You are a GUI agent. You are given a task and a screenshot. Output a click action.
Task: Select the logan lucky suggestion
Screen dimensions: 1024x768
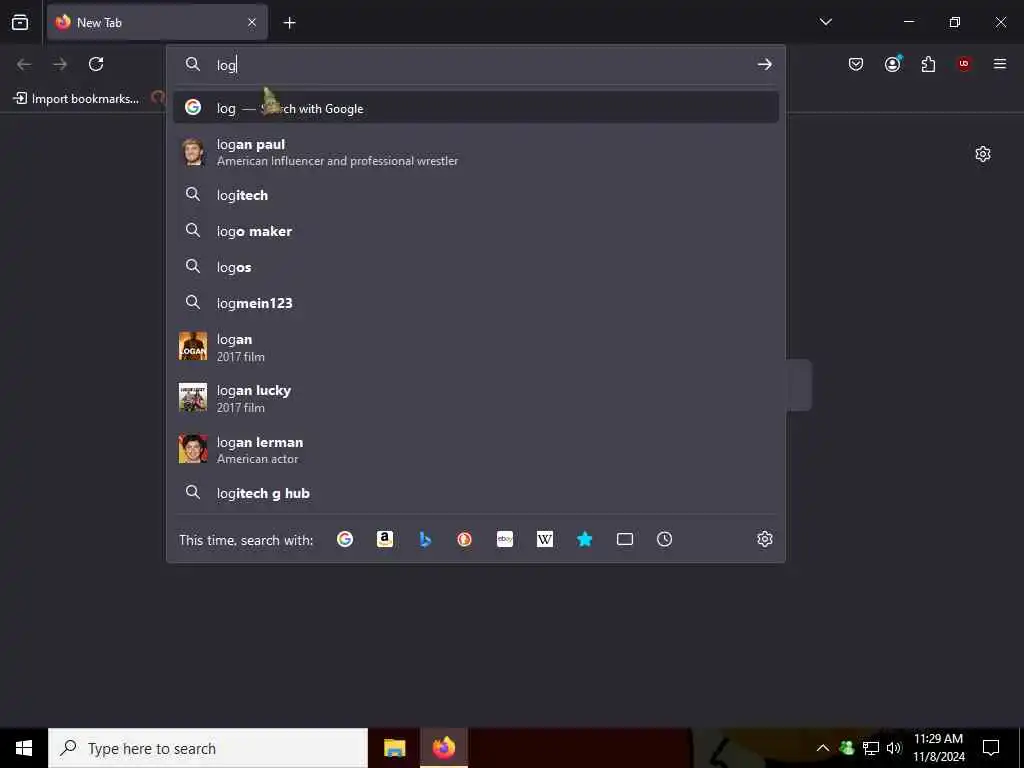pyautogui.click(x=475, y=398)
